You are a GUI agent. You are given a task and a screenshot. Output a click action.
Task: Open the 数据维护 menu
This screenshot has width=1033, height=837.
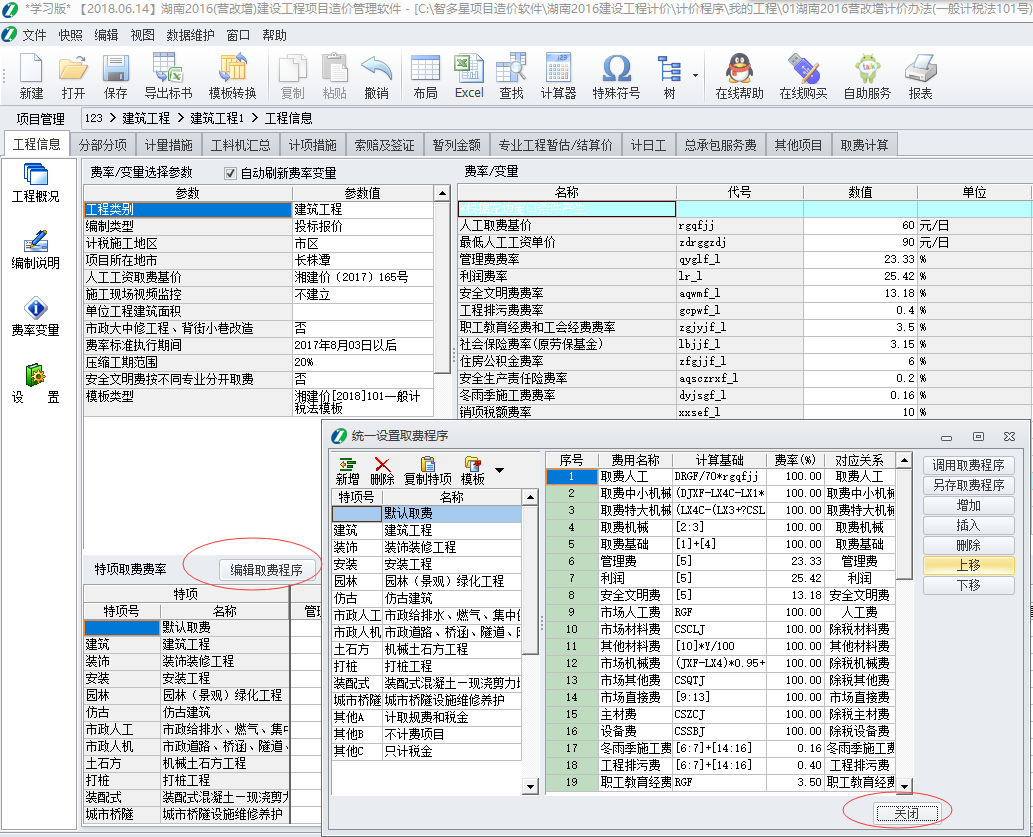pos(190,35)
